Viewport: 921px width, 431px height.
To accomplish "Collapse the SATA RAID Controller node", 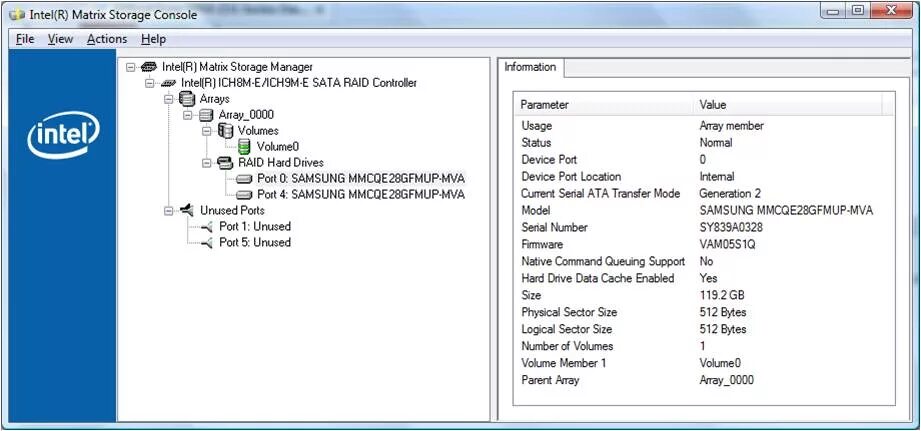I will [149, 83].
